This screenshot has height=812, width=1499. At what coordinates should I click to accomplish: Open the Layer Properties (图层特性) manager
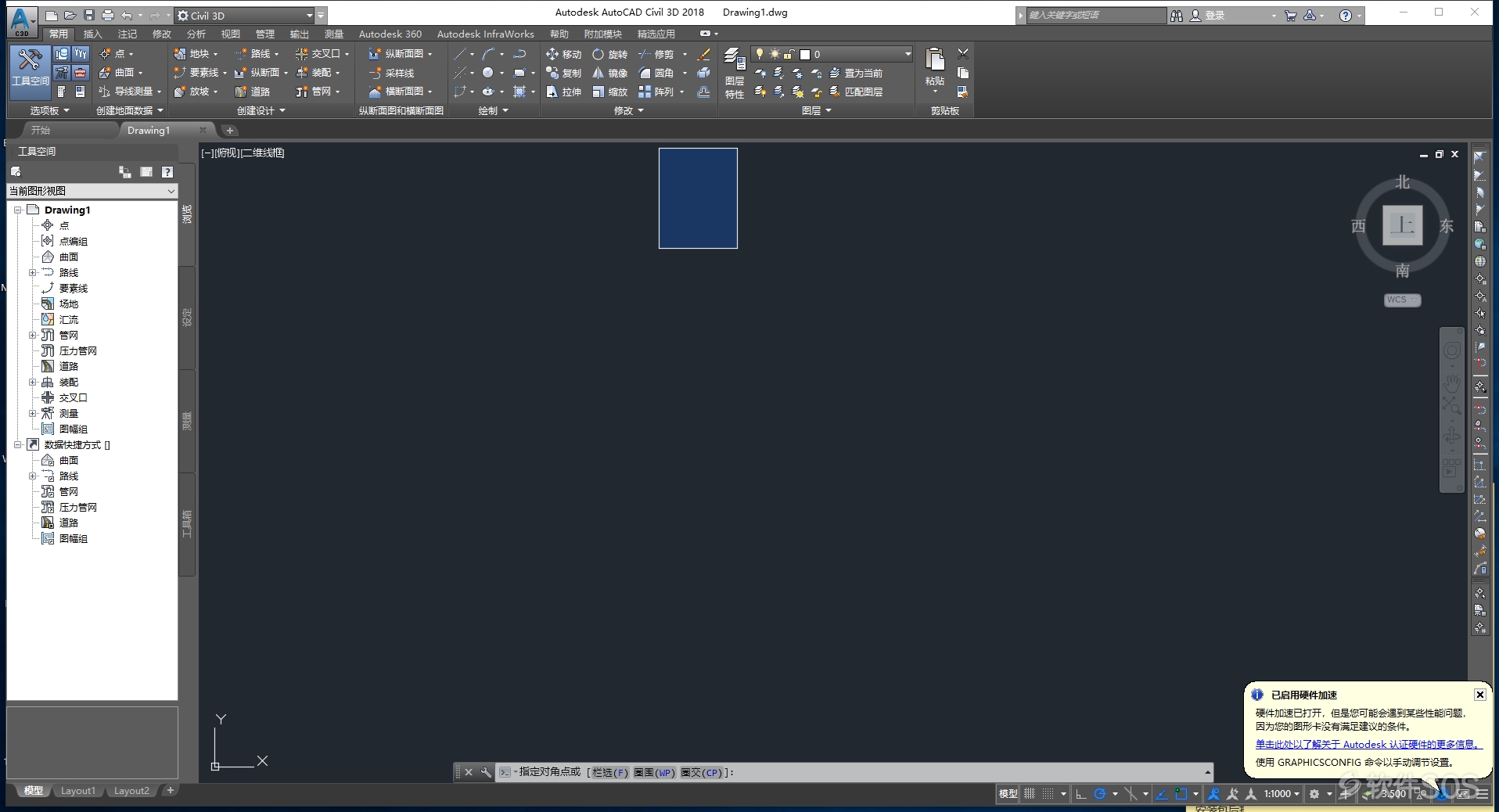coord(735,73)
